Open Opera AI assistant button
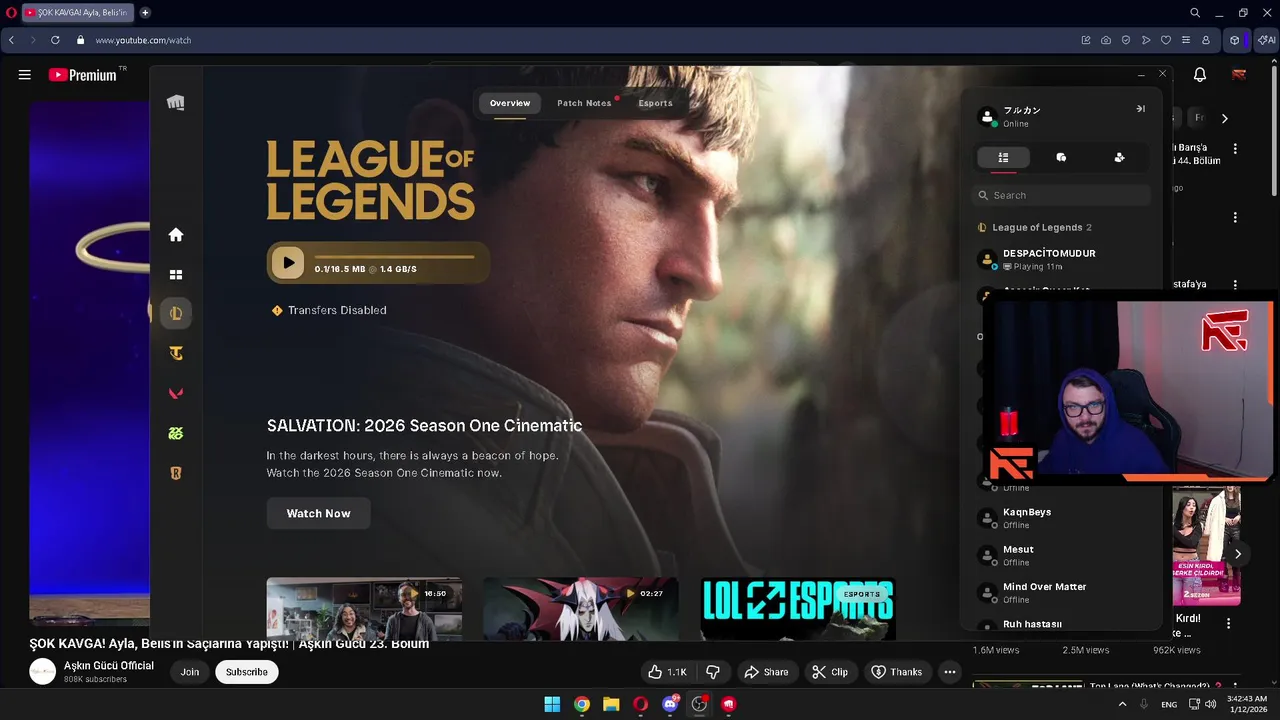Screen dimensions: 1280x720 1267,40
